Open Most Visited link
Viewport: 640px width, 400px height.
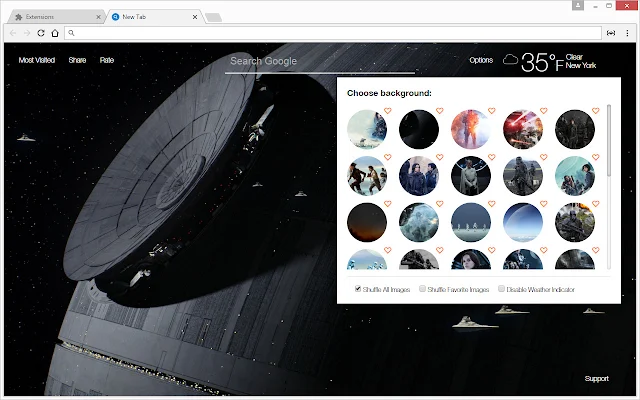37,60
